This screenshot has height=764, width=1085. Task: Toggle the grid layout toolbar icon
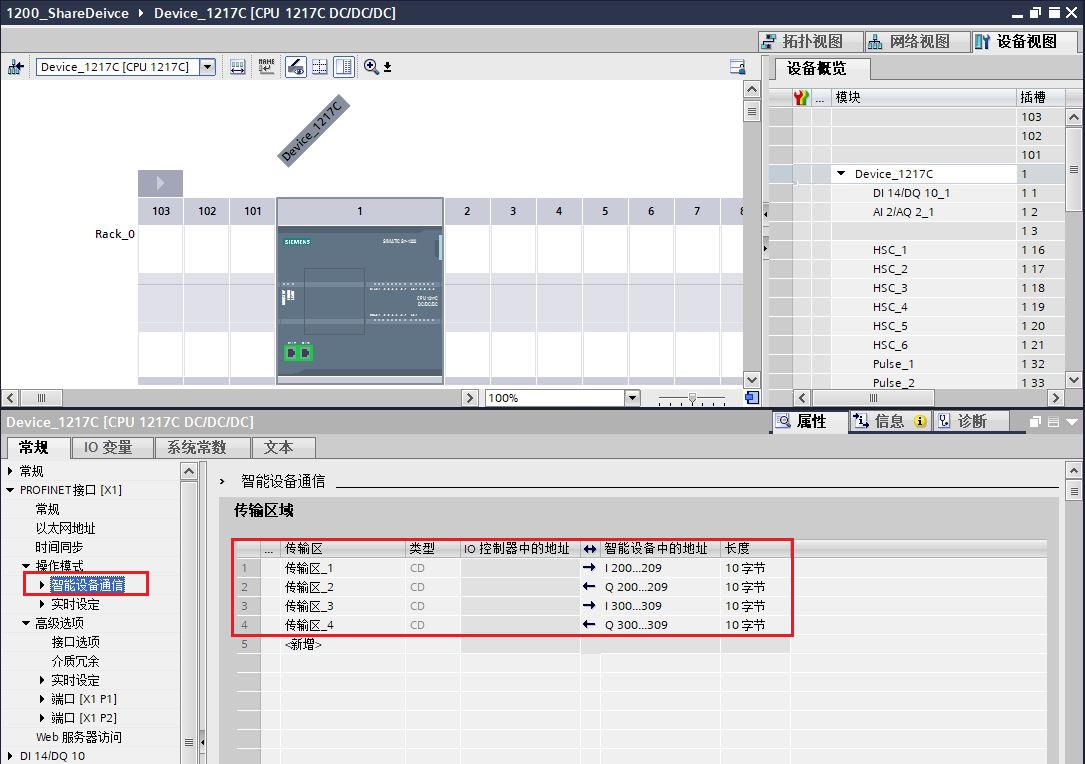click(320, 66)
